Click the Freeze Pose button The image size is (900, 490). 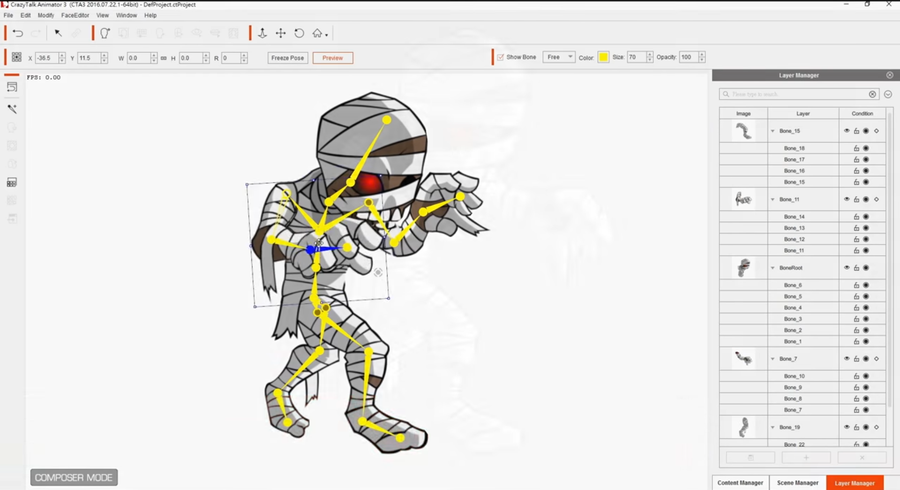click(288, 58)
